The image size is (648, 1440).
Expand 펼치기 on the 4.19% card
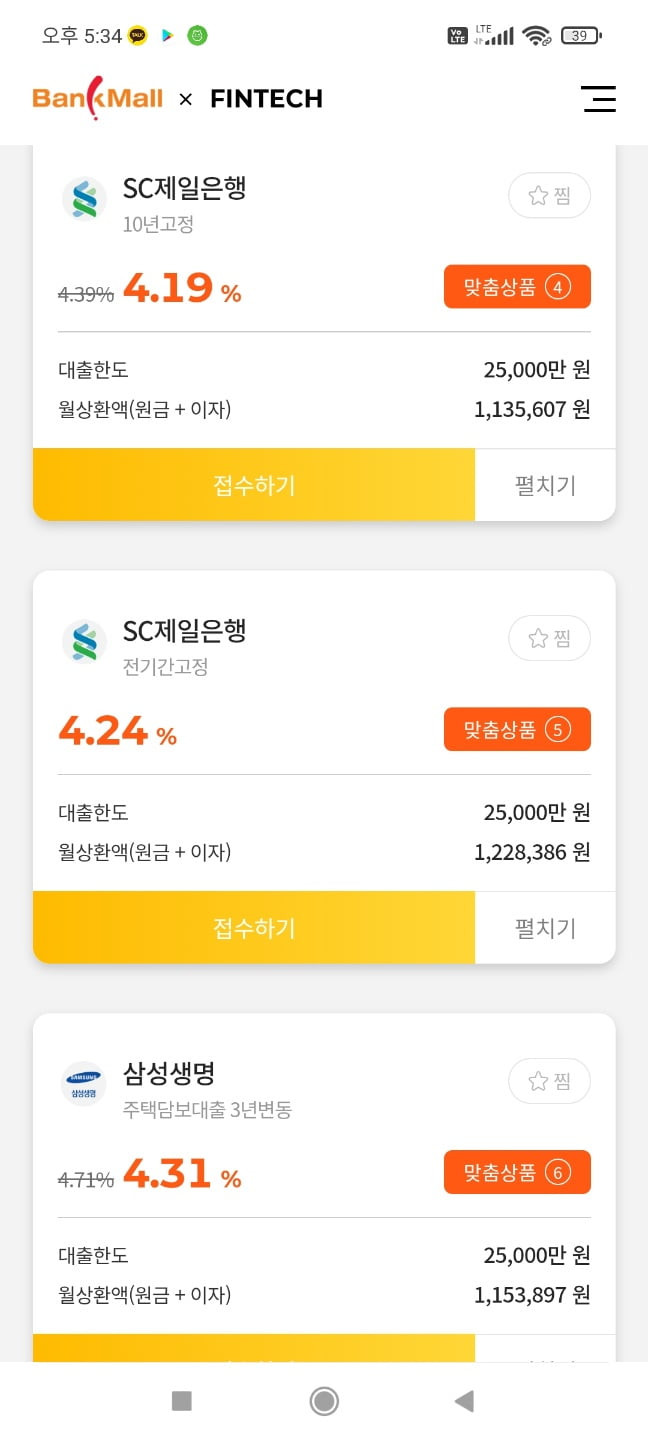545,485
